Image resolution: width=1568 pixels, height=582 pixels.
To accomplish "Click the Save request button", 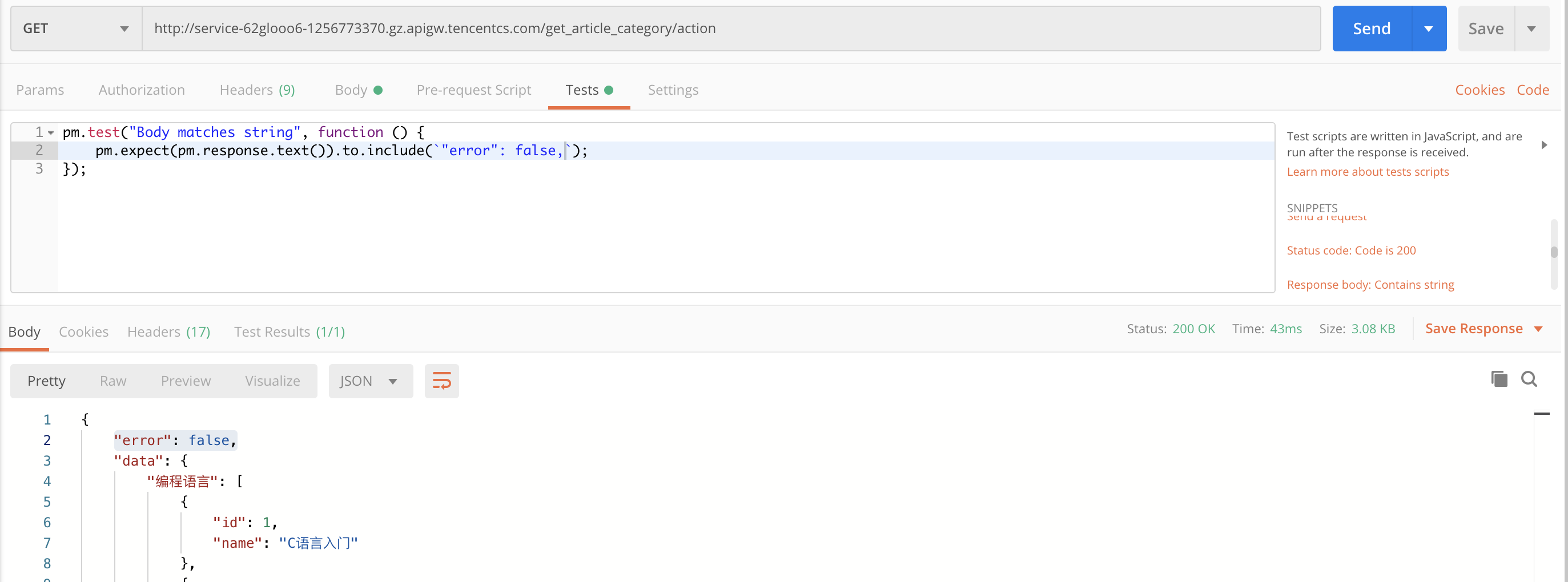I will 1486,29.
